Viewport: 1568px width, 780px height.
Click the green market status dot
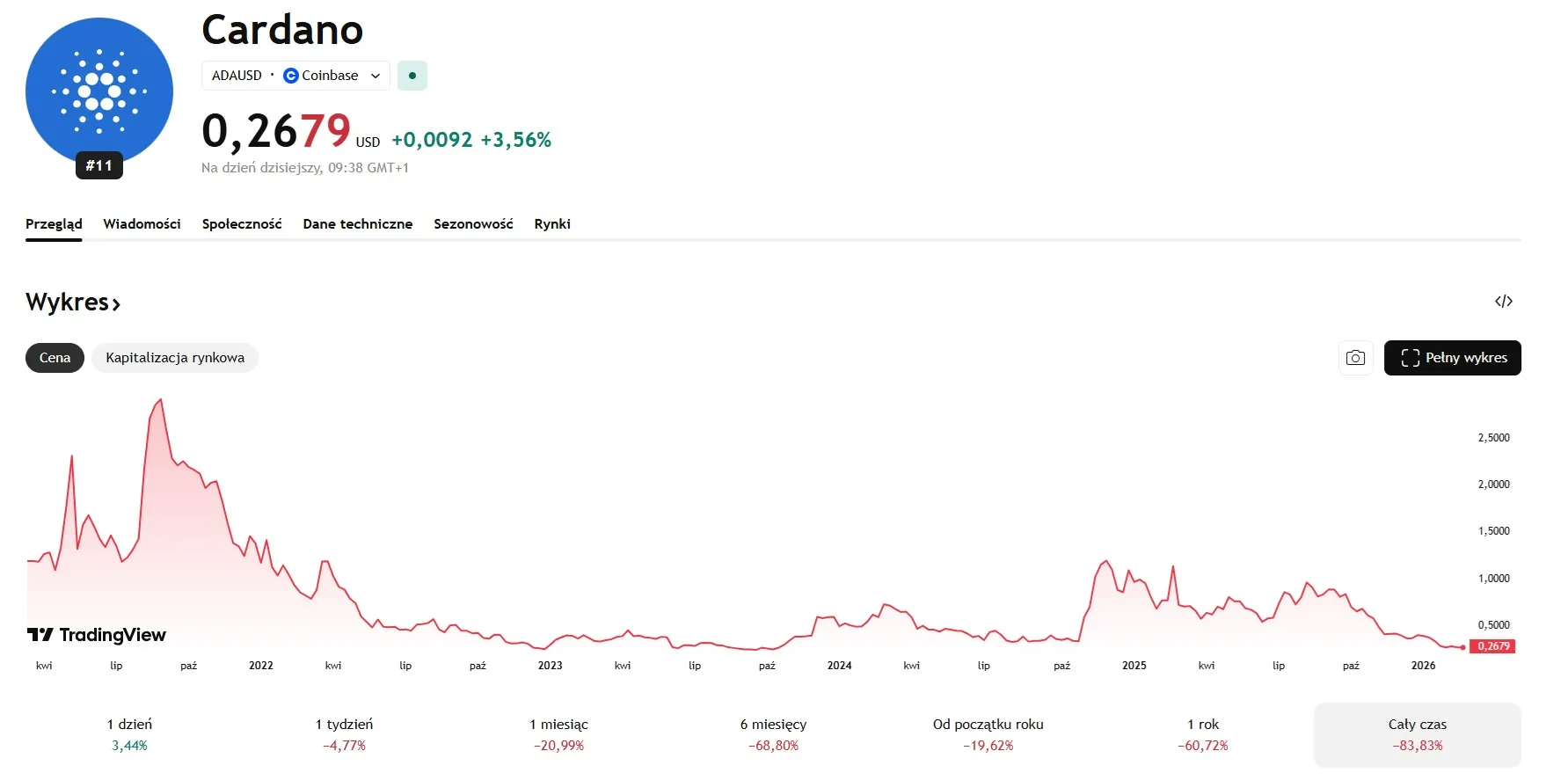tap(412, 76)
